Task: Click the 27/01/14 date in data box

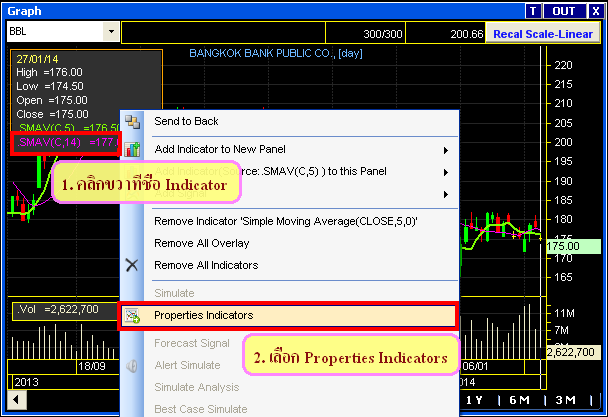Action: pos(37,59)
